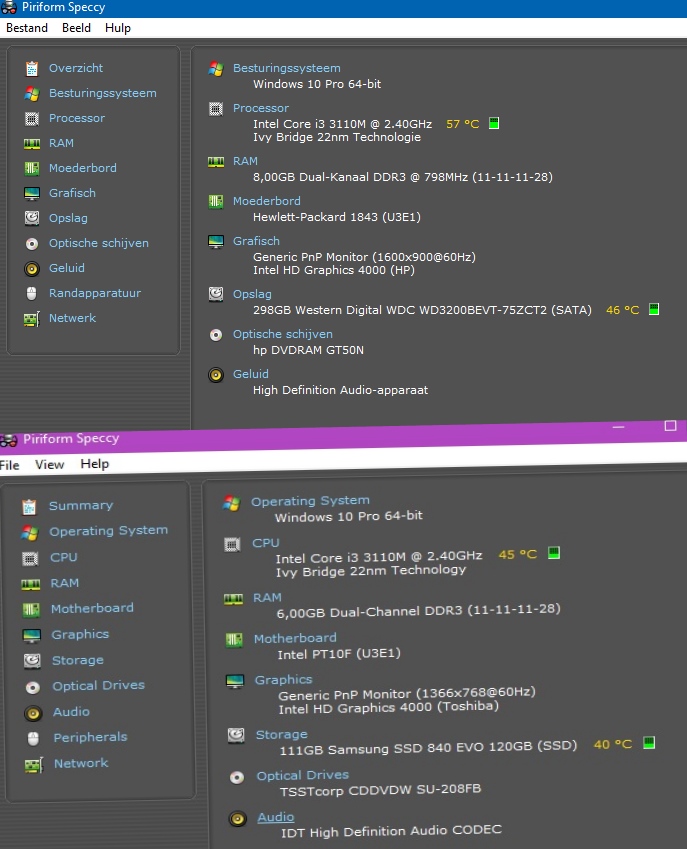
Task: Click the green temperature indicator beside 40 °C
Action: [649, 743]
